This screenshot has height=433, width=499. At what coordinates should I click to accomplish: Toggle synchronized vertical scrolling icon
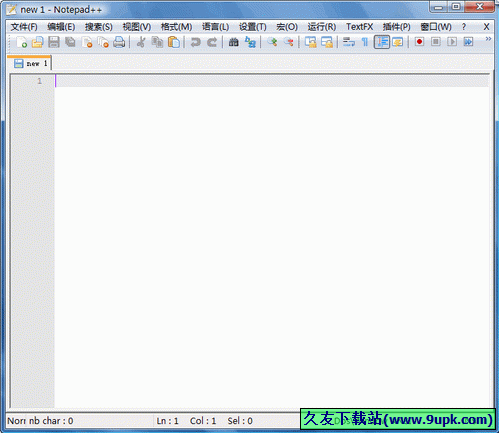click(311, 42)
